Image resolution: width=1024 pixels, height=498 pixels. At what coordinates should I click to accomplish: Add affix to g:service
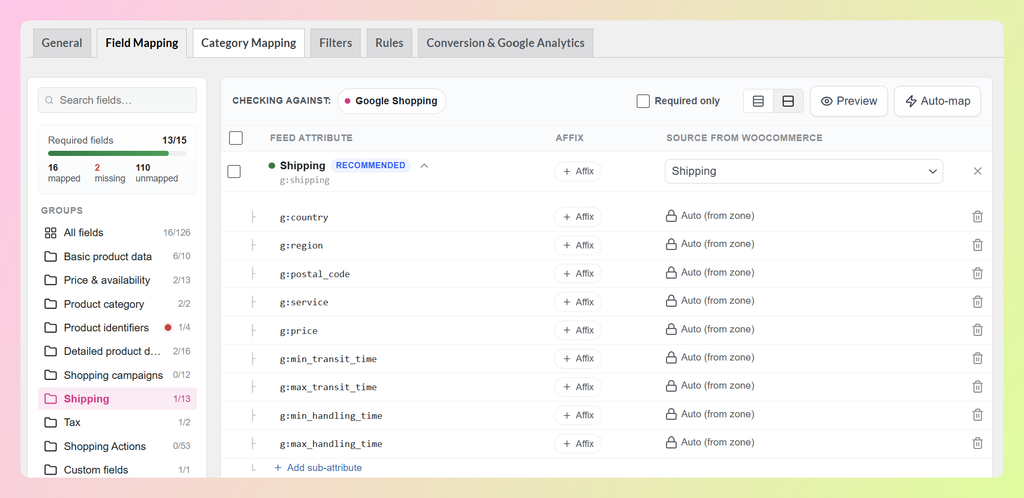(x=578, y=302)
